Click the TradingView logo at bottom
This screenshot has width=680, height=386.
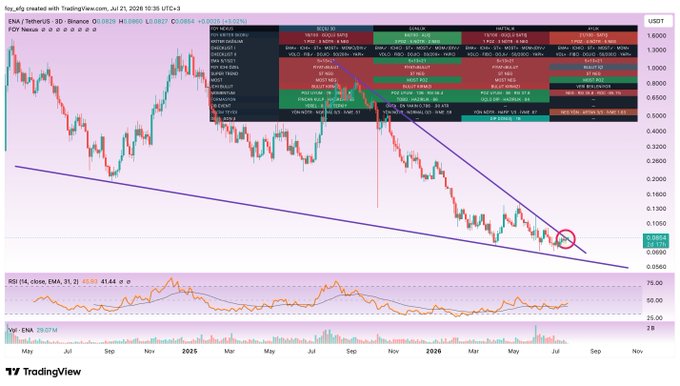(43, 372)
